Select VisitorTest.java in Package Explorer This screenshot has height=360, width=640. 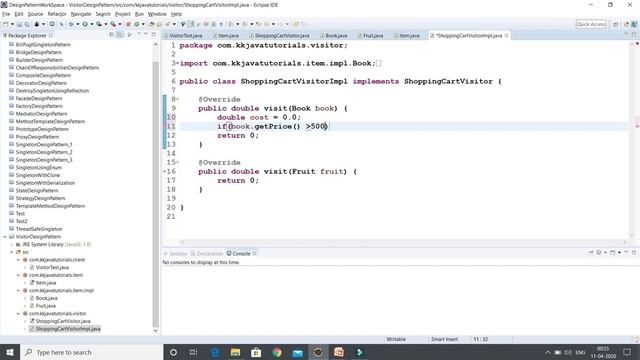[x=52, y=267]
